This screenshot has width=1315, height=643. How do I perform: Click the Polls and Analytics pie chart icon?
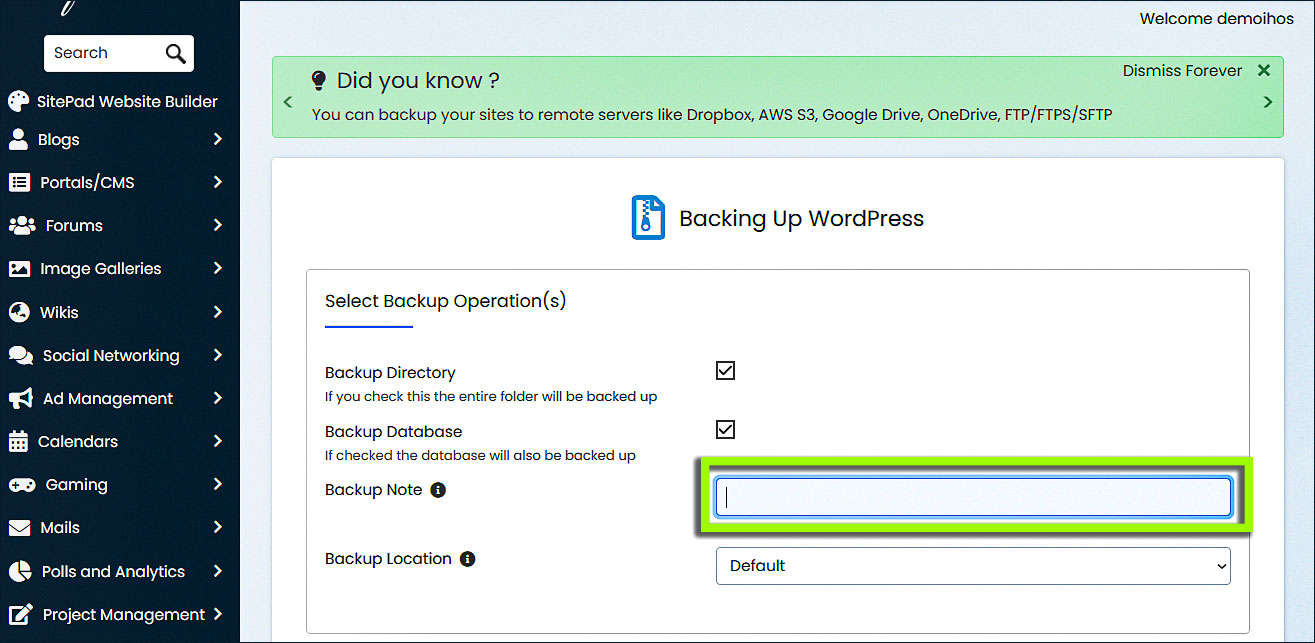point(20,571)
